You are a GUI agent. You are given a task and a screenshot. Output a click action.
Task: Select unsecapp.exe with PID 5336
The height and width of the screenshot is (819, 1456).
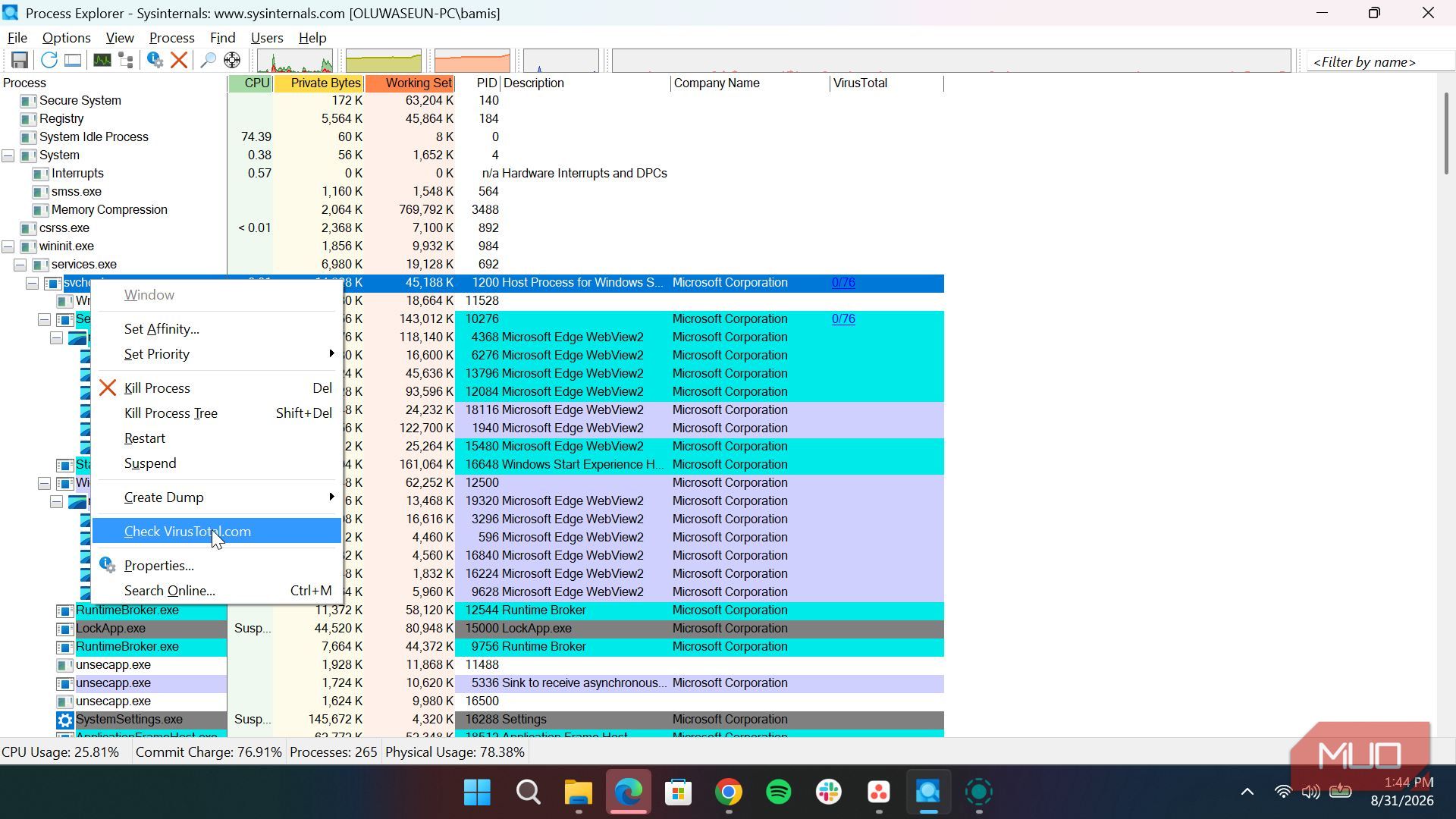coord(472,683)
